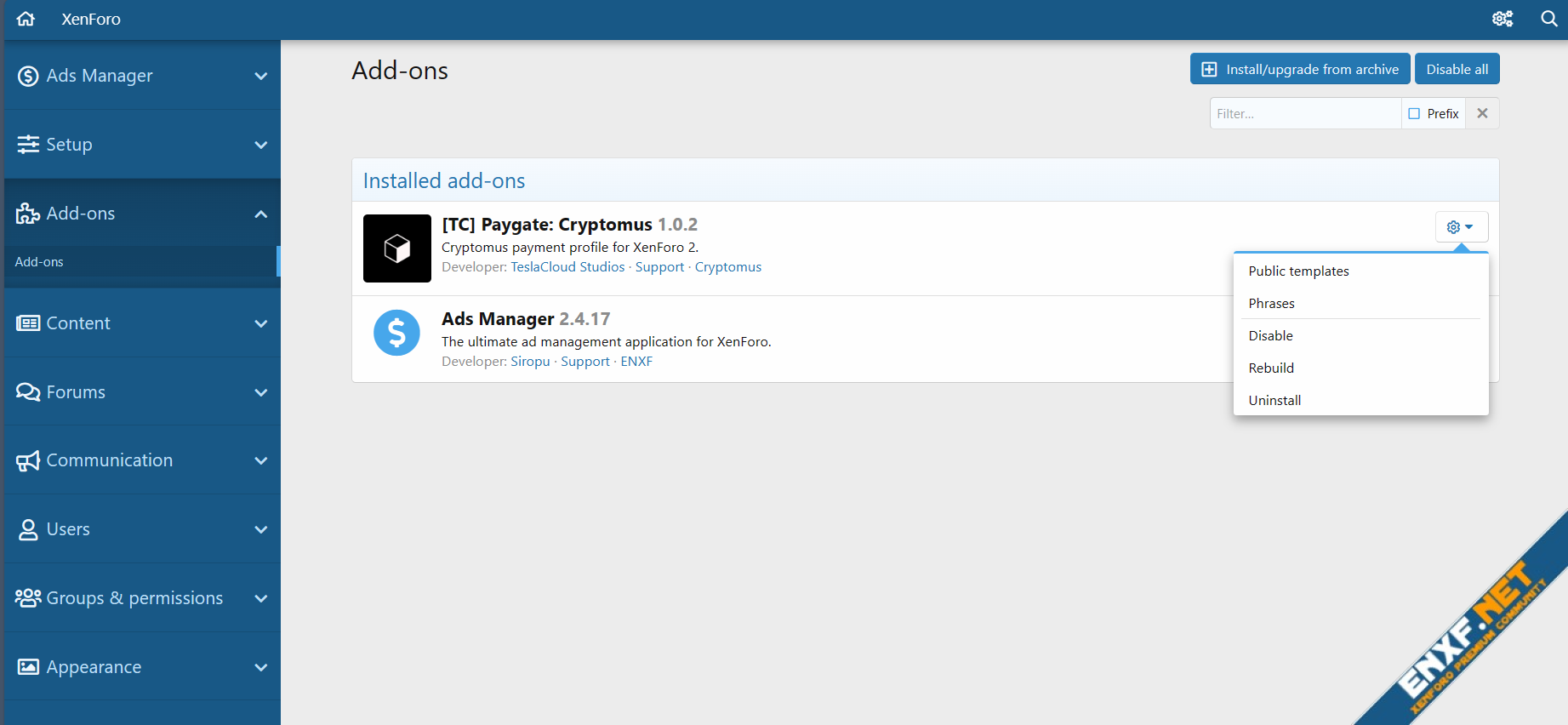
Task: Open the TeslaCloud Studios developer link
Action: coord(567,267)
